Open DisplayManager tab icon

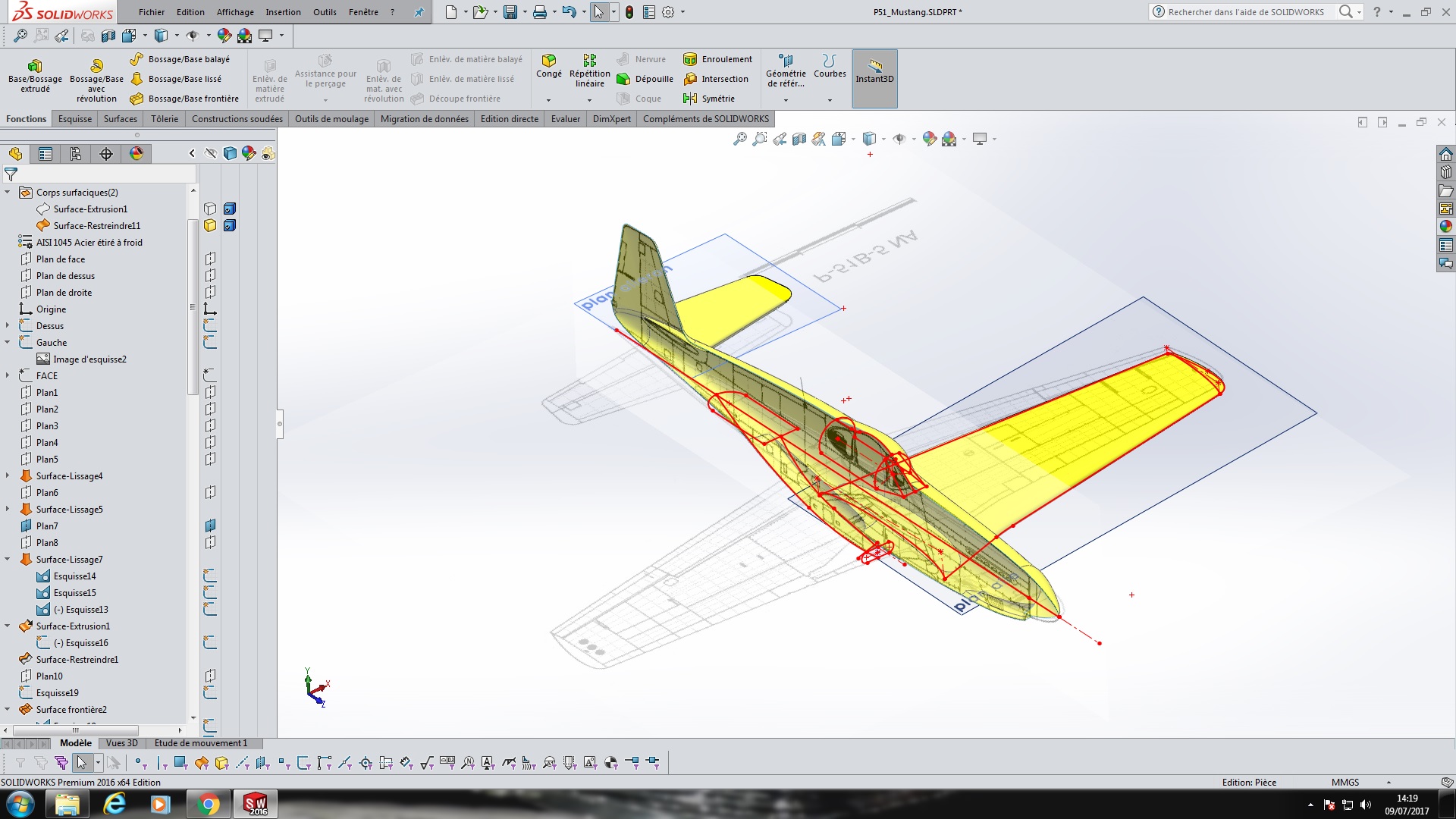[x=136, y=154]
